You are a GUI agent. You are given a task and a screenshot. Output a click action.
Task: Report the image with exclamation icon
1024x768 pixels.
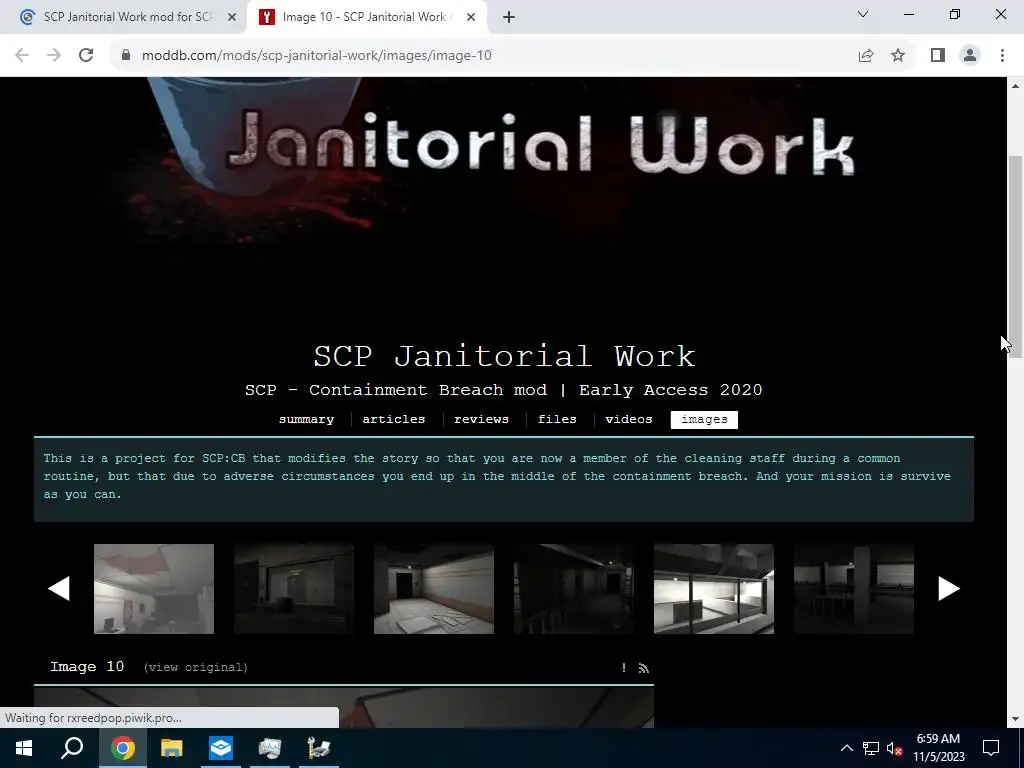(x=624, y=667)
